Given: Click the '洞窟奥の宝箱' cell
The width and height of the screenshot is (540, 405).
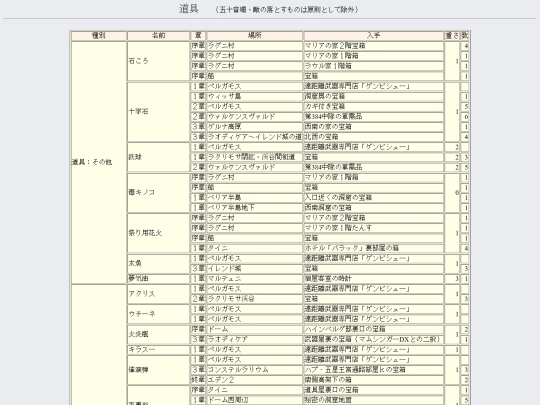Looking at the screenshot, I should click(x=374, y=96).
